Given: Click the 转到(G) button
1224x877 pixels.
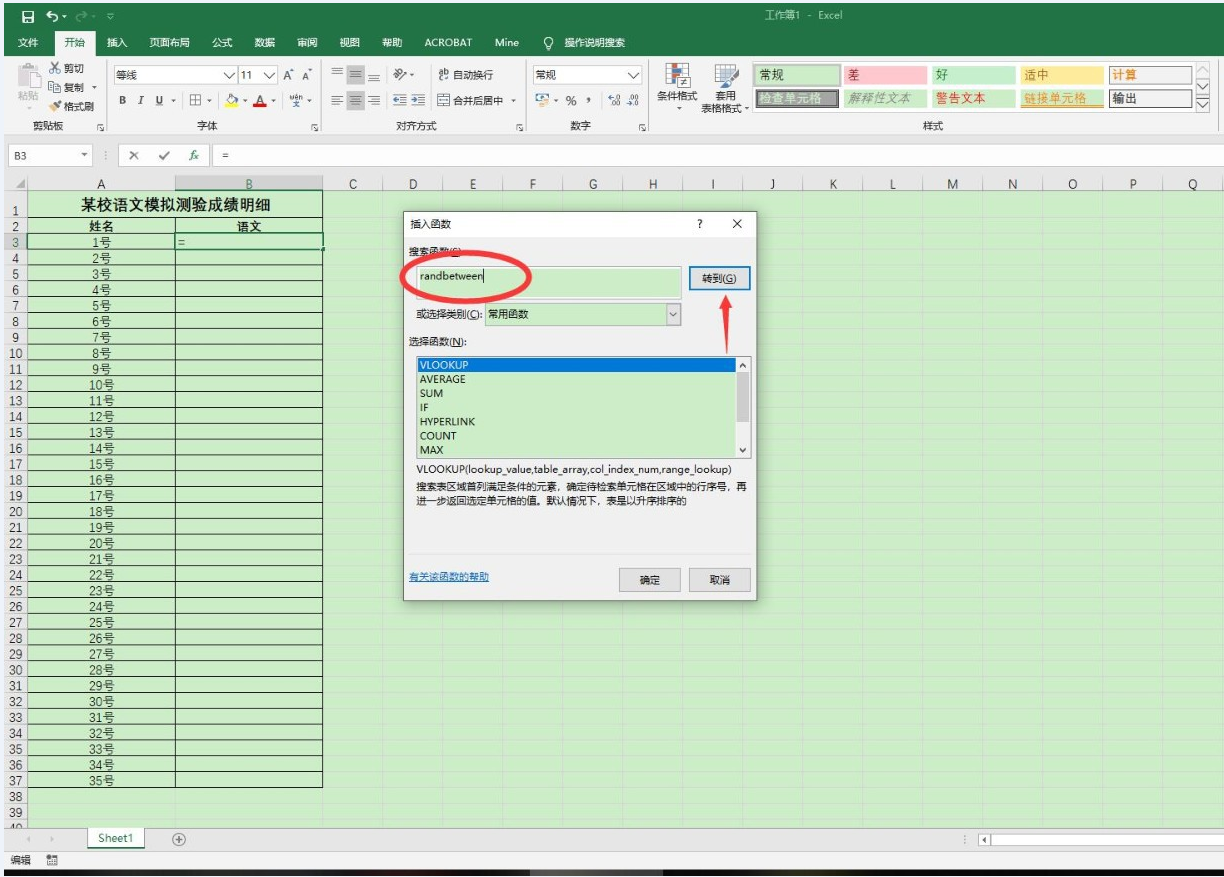Looking at the screenshot, I should [x=719, y=279].
